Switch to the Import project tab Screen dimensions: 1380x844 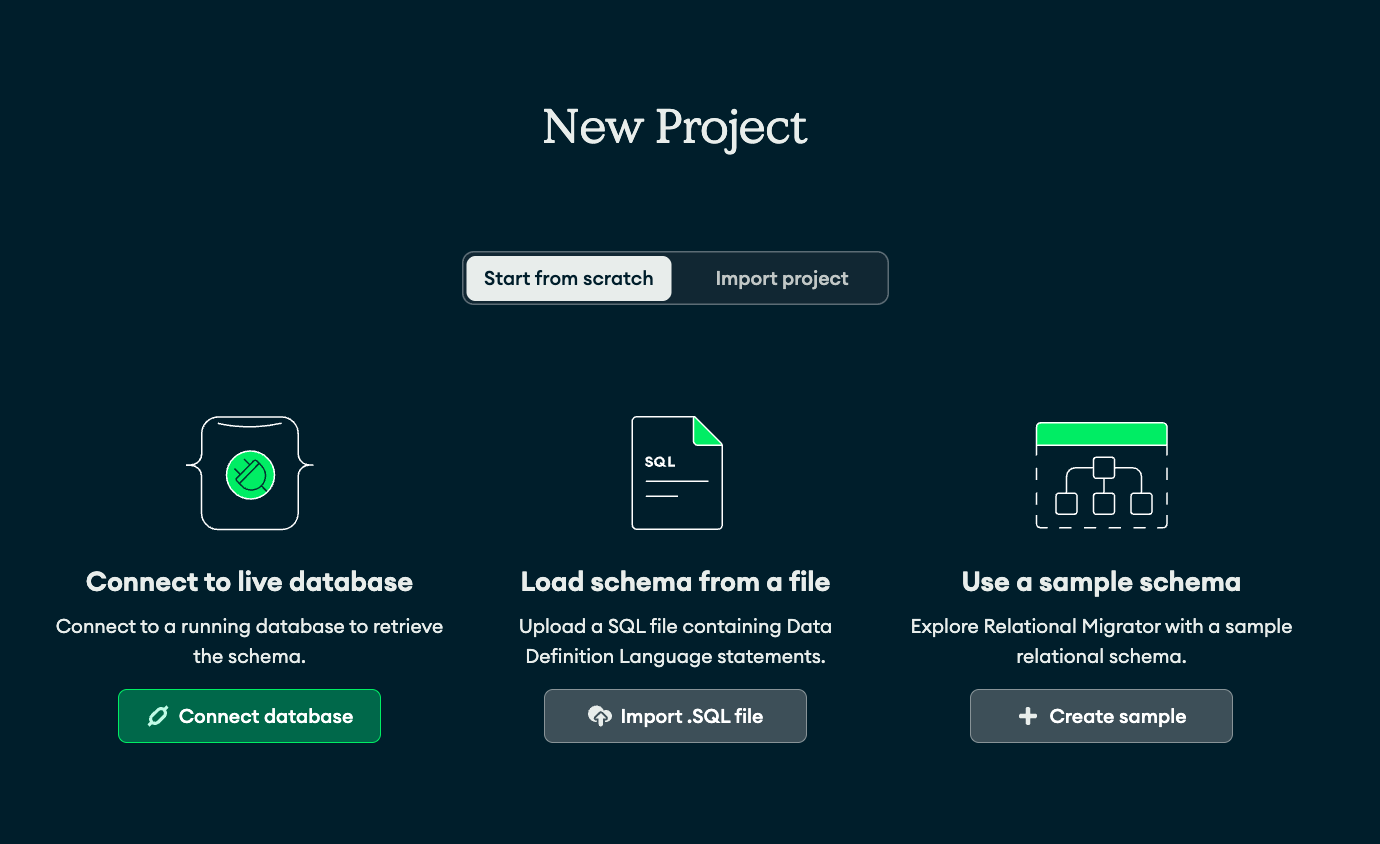coord(781,278)
